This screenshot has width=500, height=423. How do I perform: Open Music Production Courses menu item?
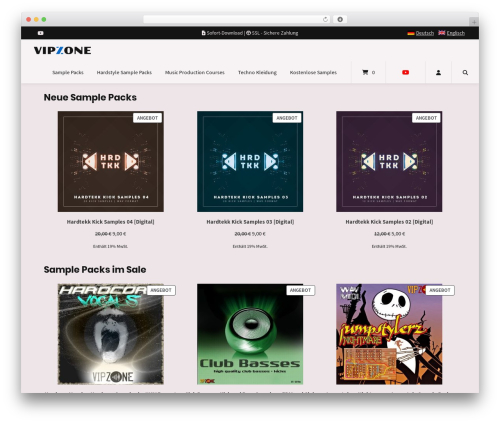click(195, 72)
